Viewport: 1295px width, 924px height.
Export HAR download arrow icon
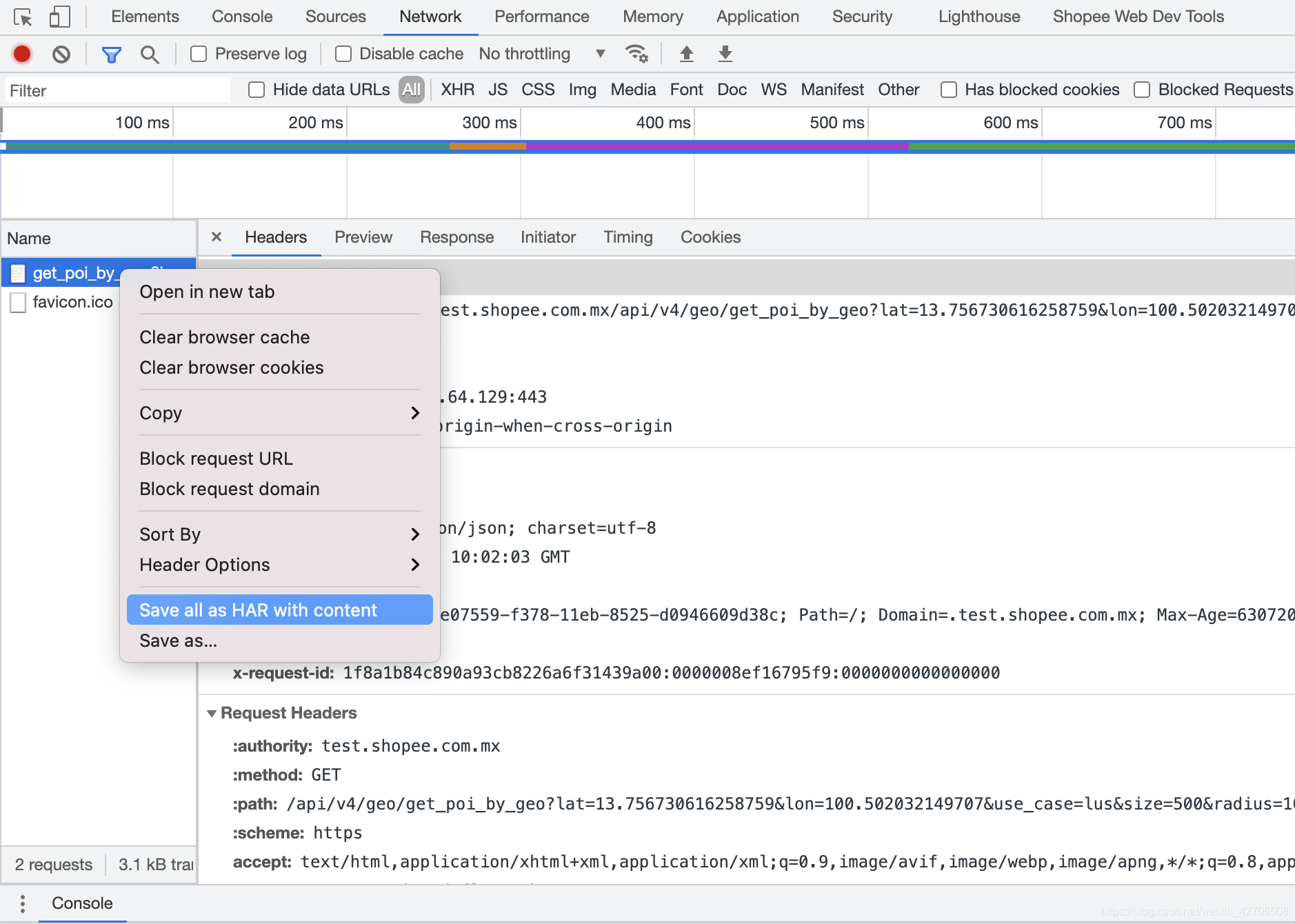[x=725, y=54]
